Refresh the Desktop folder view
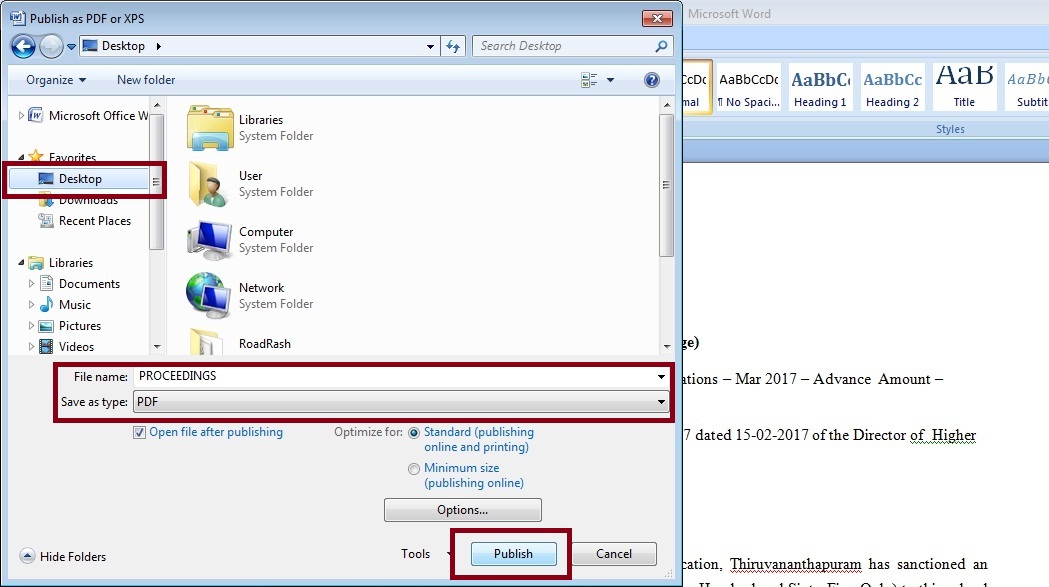Screen dimensions: 1049x587 453,46
